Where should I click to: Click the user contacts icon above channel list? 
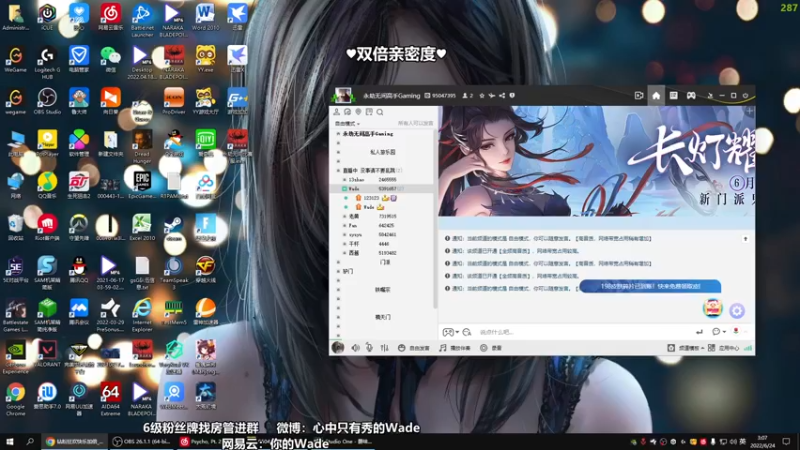click(337, 112)
